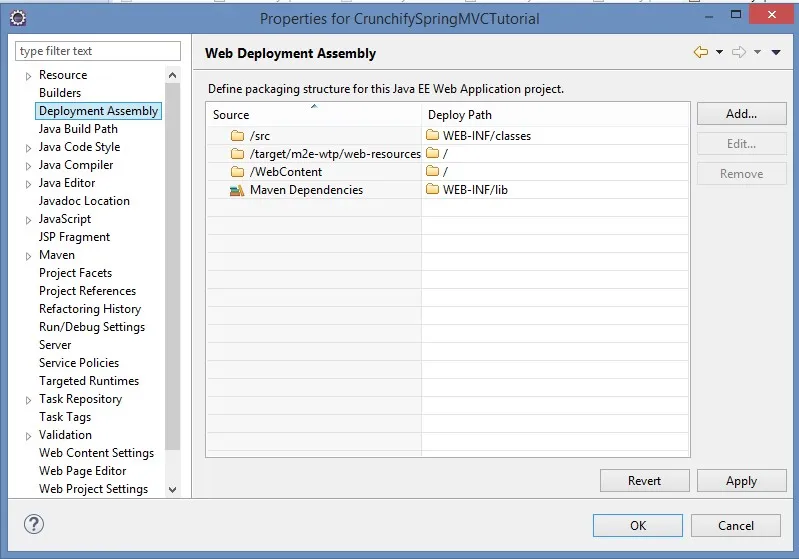Viewport: 799px width, 559px height.
Task: Click the back navigation arrow icon
Action: (701, 52)
